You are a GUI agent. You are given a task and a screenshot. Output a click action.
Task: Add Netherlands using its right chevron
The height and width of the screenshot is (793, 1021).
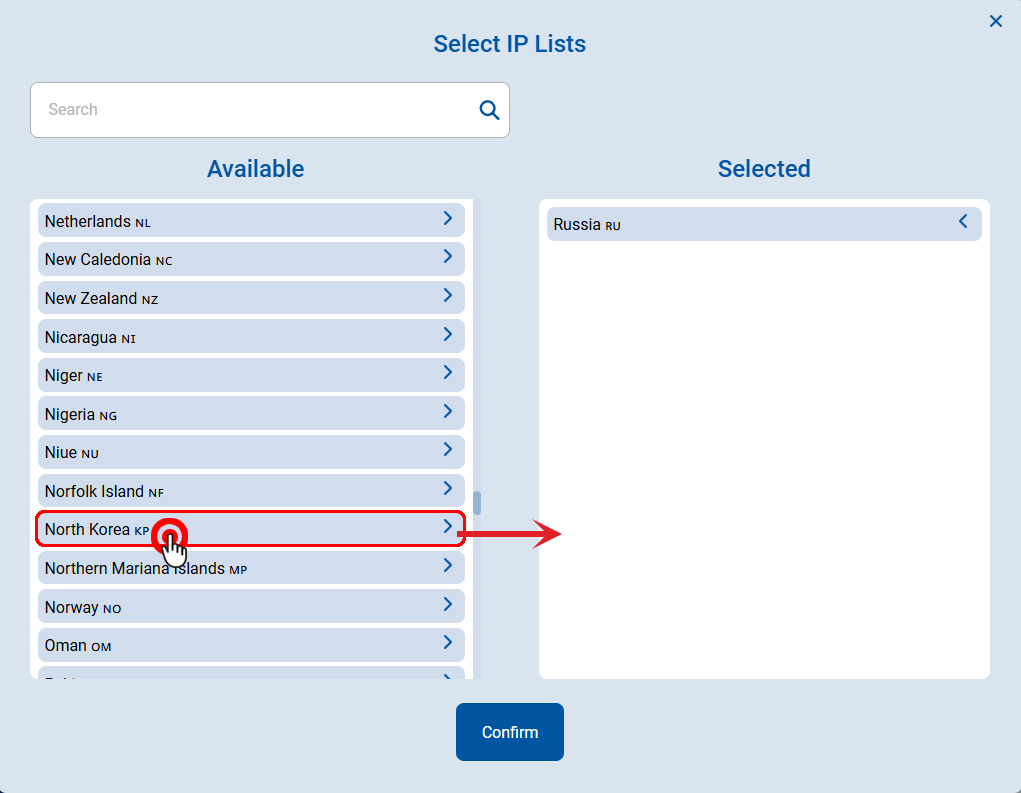[x=447, y=218]
